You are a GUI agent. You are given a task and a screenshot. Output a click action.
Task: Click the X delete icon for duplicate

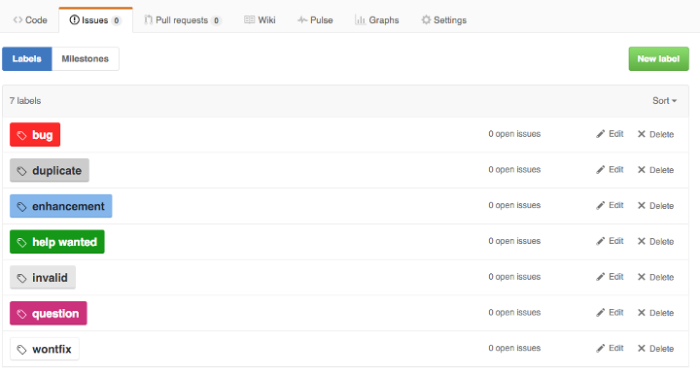642,170
